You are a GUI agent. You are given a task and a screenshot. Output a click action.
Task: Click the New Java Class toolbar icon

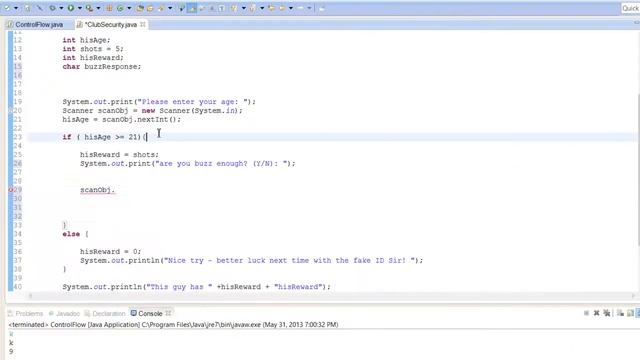coord(120,8)
